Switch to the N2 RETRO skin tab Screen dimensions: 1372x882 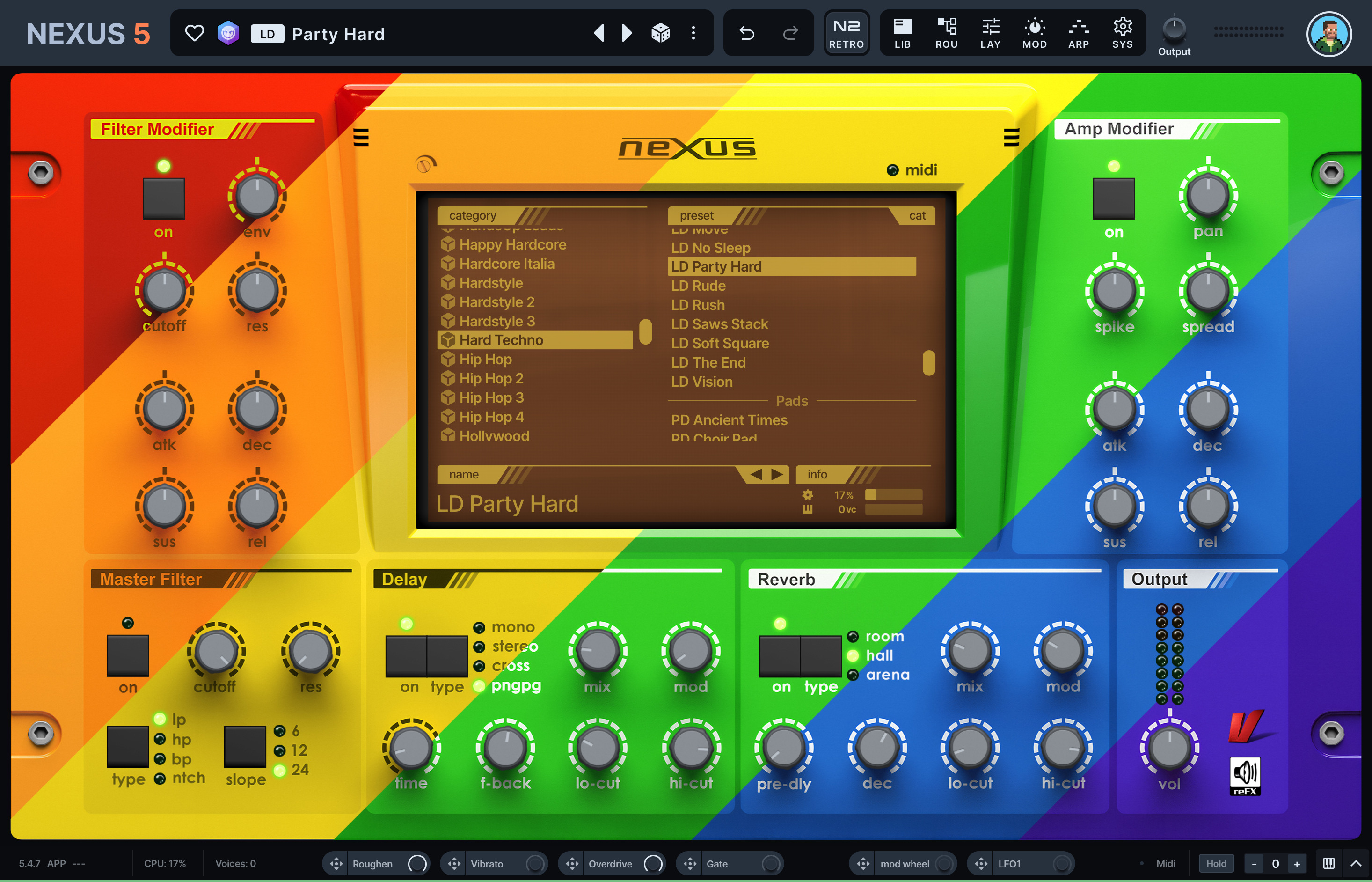tap(846, 33)
